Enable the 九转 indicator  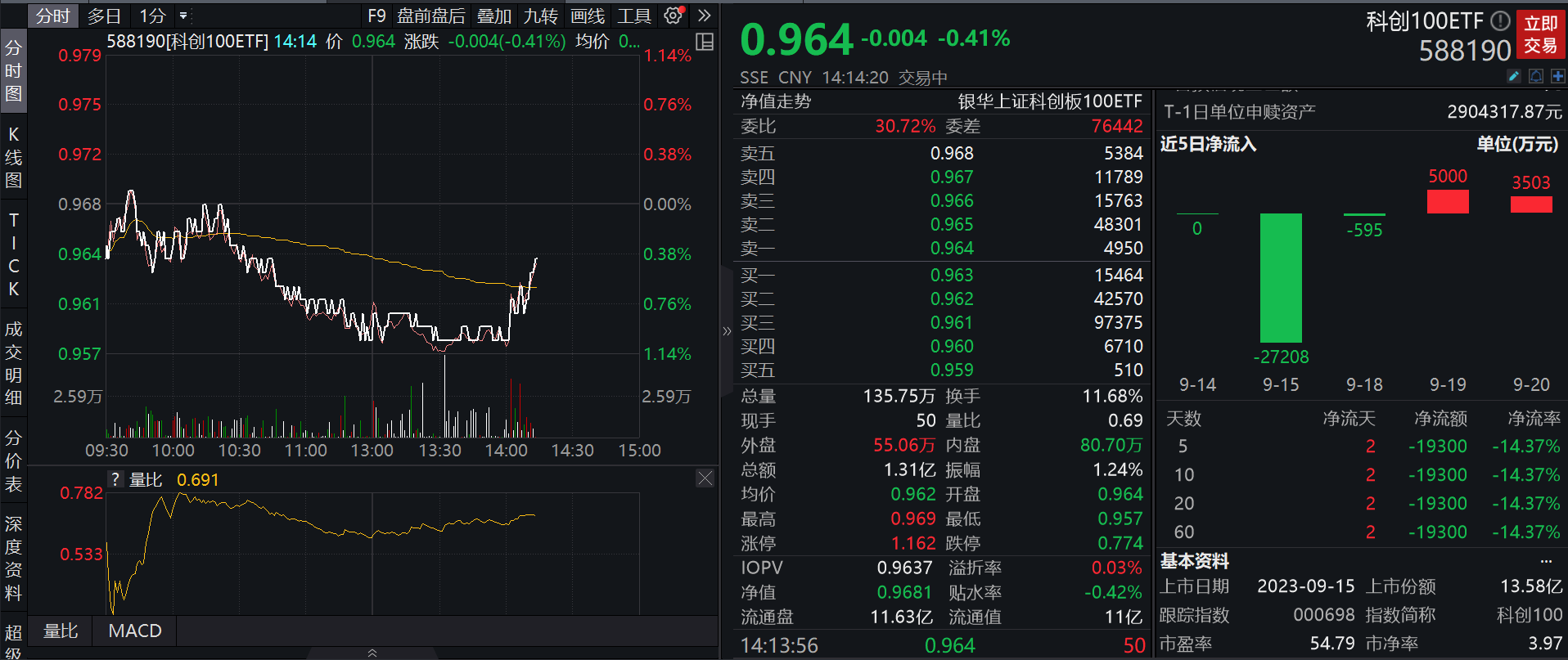[541, 16]
